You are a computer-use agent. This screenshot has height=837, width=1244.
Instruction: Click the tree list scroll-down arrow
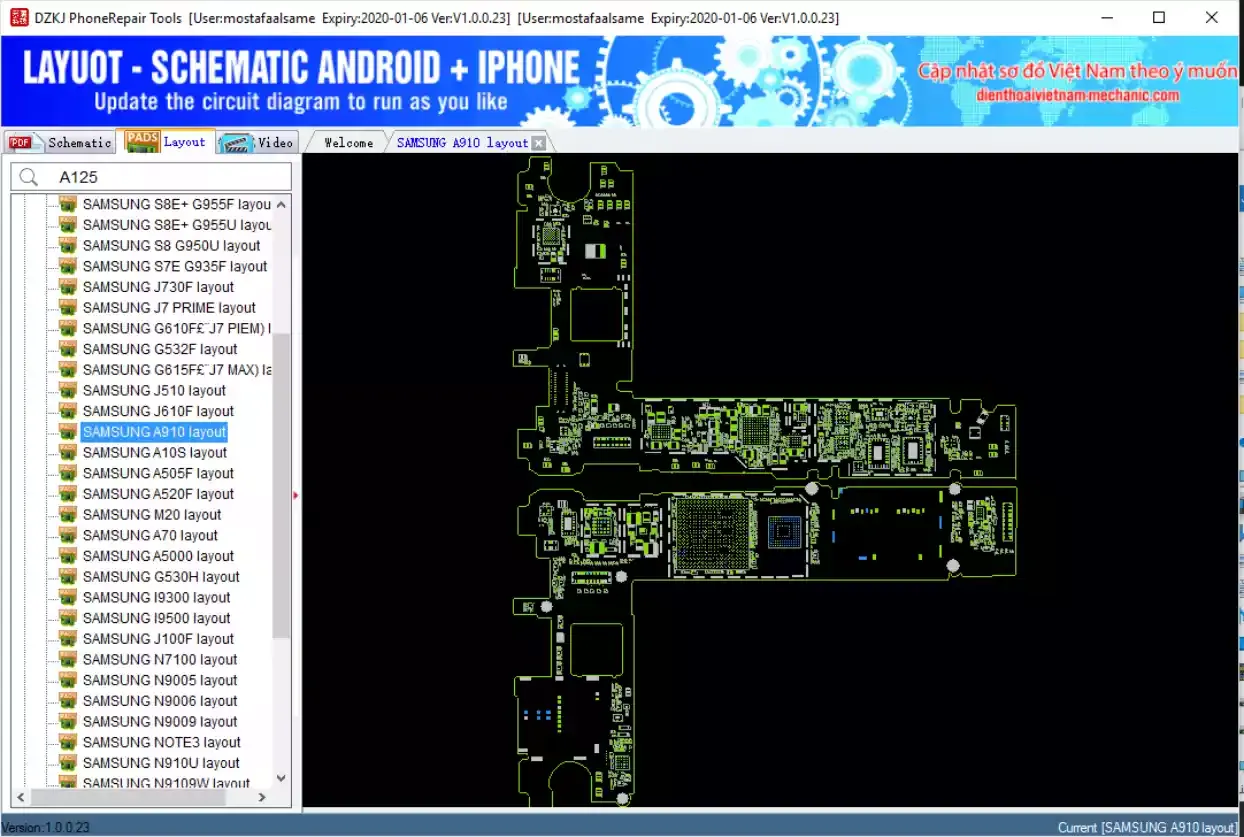(281, 778)
